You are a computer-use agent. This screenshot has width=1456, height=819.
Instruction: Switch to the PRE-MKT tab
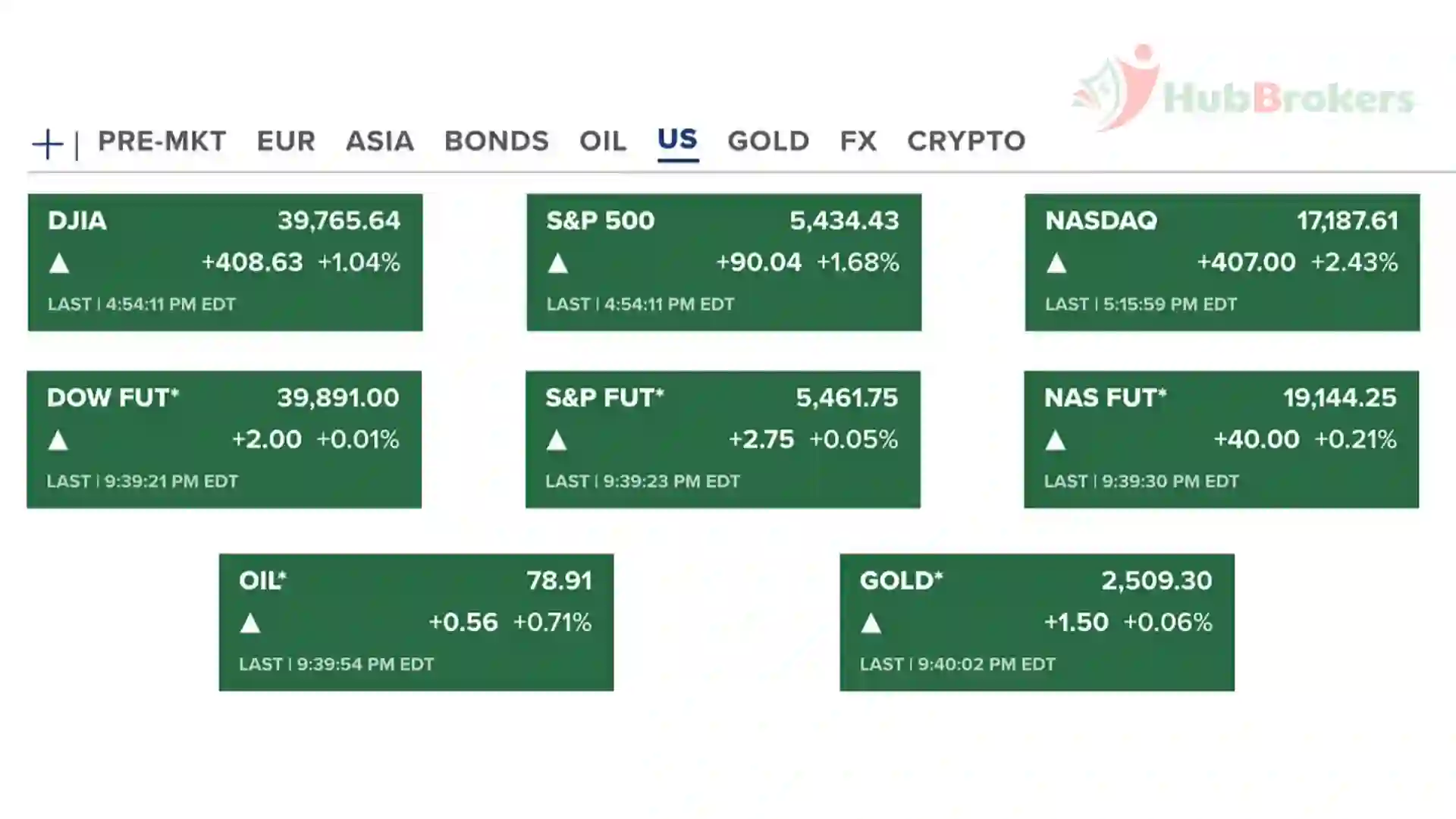[162, 141]
